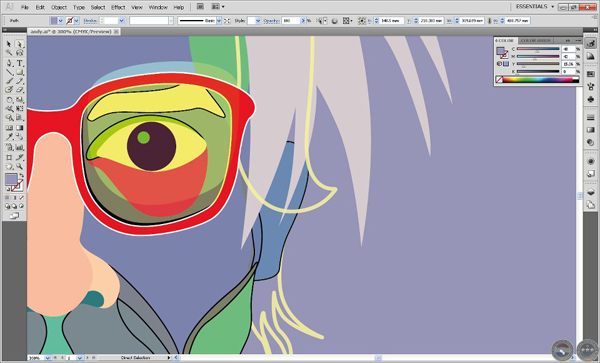Select the Gradient tool in tools panel
Viewport: 600px width, 363px height.
pos(19,128)
